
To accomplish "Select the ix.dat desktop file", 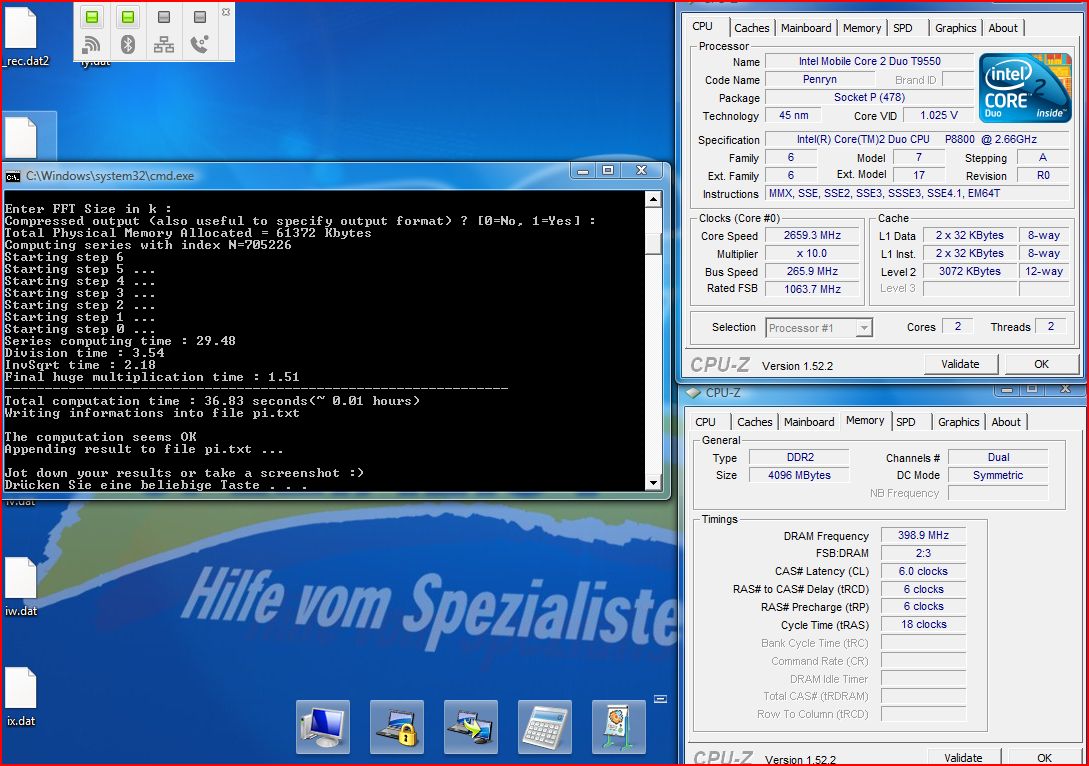I will [21, 697].
